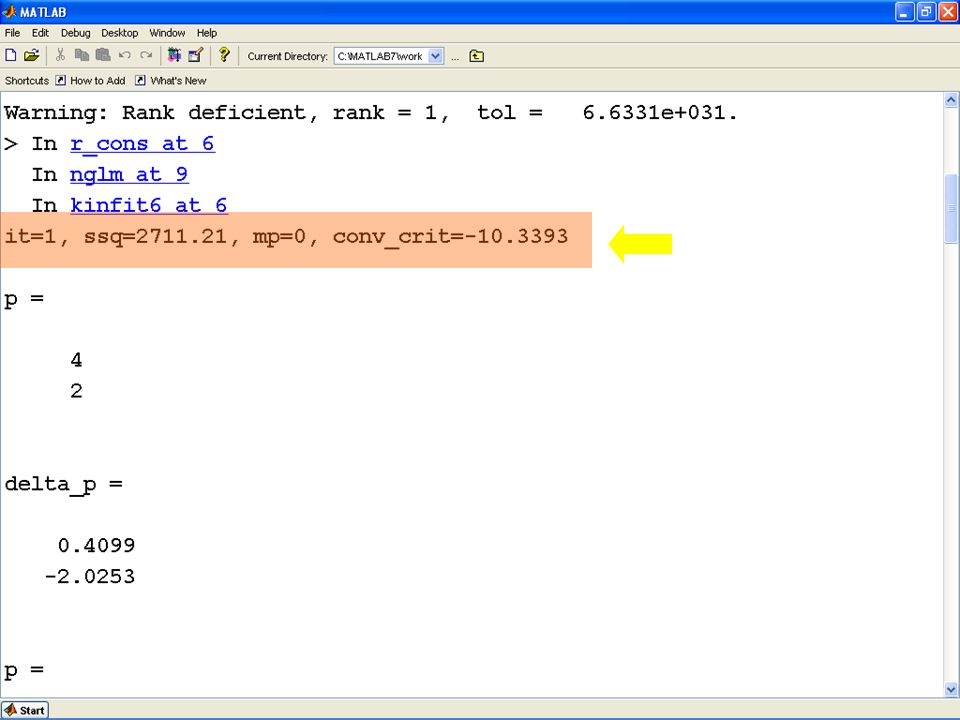The image size is (960, 720).
Task: Click the Copy icon in toolbar
Action: coord(81,56)
